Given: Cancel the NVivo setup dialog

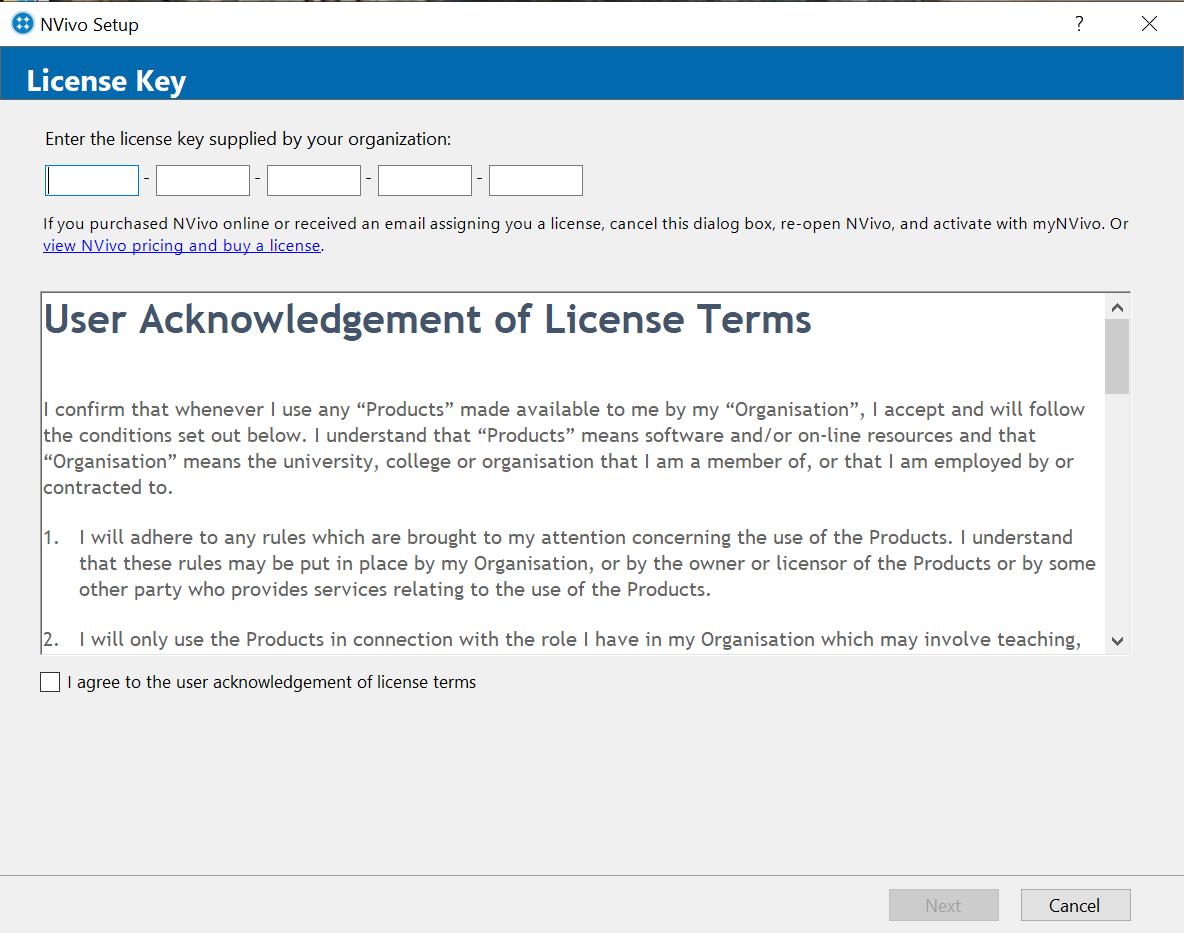Looking at the screenshot, I should click(x=1075, y=905).
